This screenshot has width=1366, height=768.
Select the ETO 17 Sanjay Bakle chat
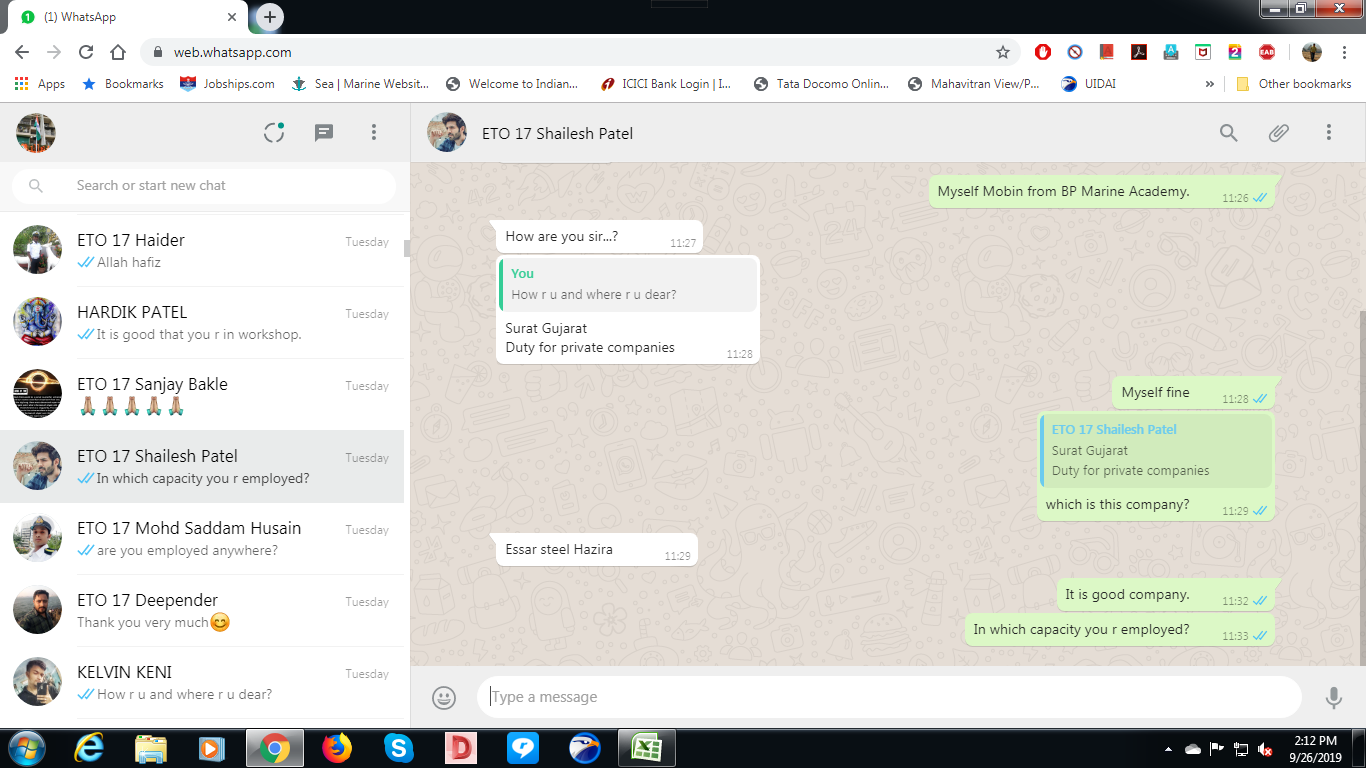[x=202, y=394]
